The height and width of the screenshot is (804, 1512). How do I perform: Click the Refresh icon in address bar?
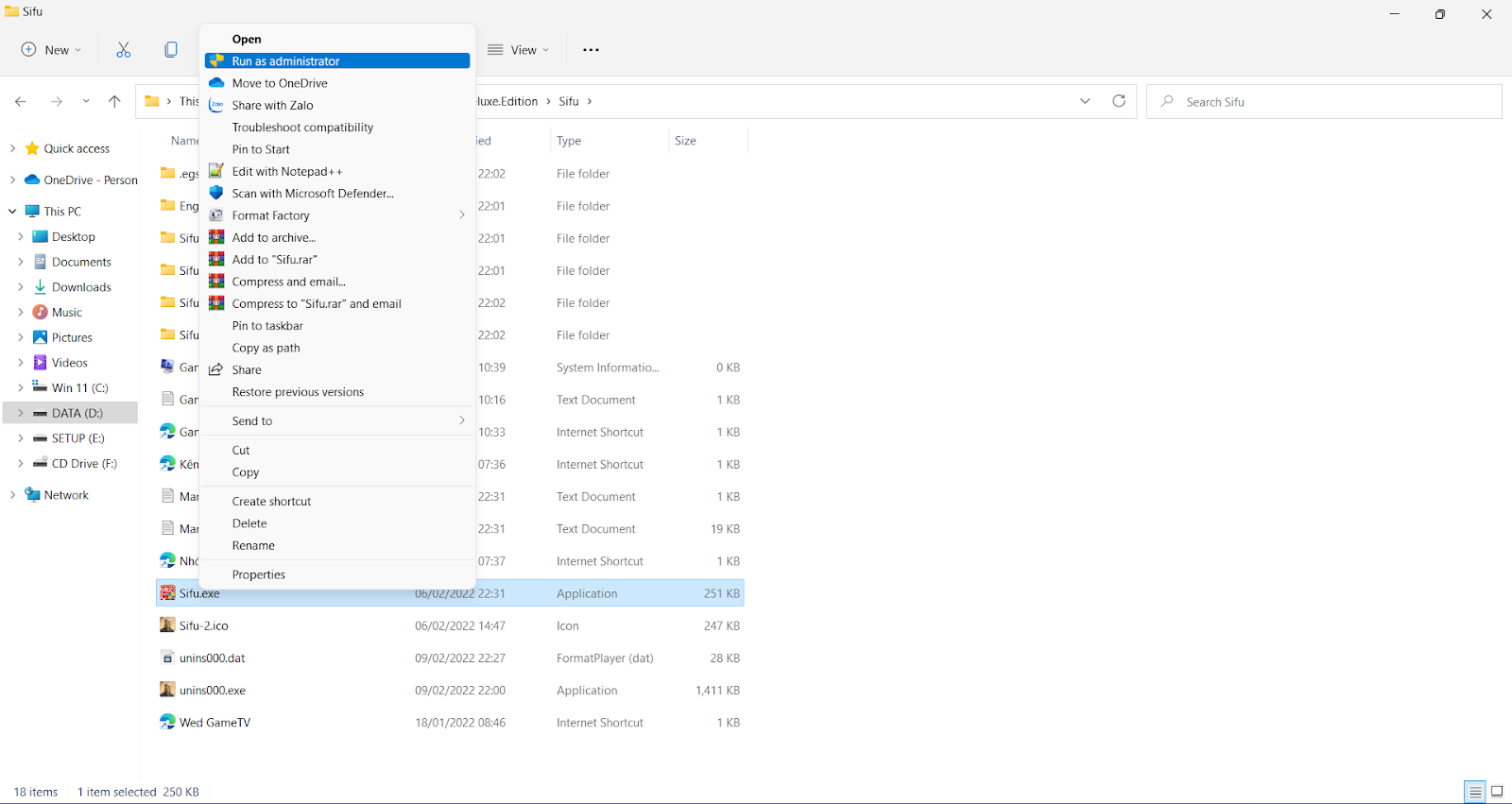point(1119,101)
